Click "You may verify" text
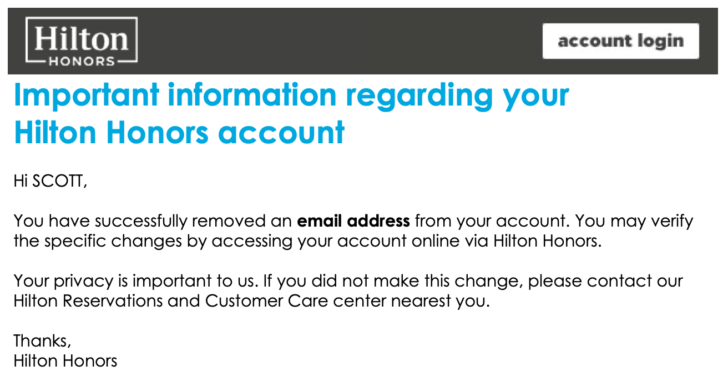 pos(634,221)
